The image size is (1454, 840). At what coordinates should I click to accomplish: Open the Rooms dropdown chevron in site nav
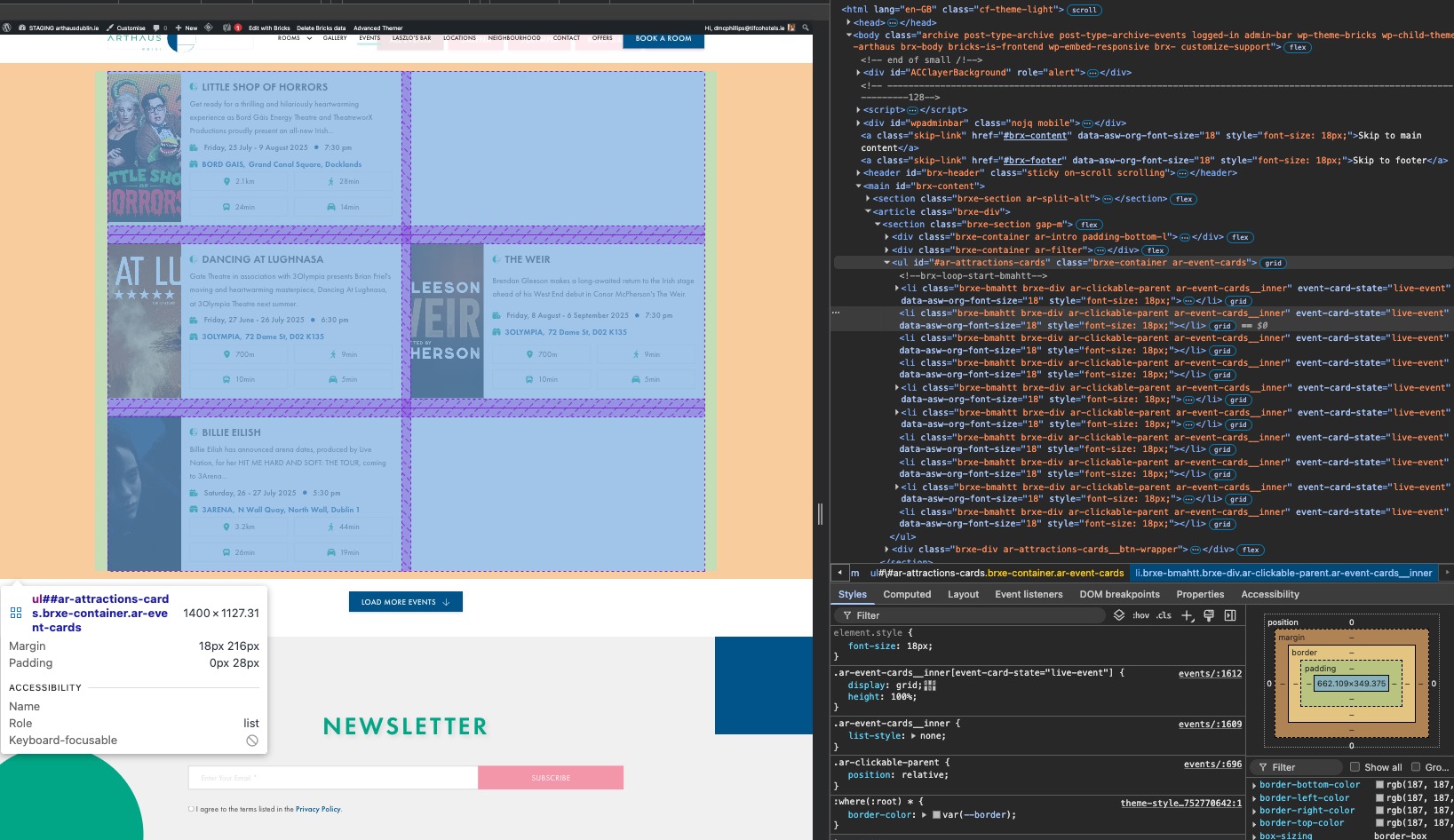[309, 38]
